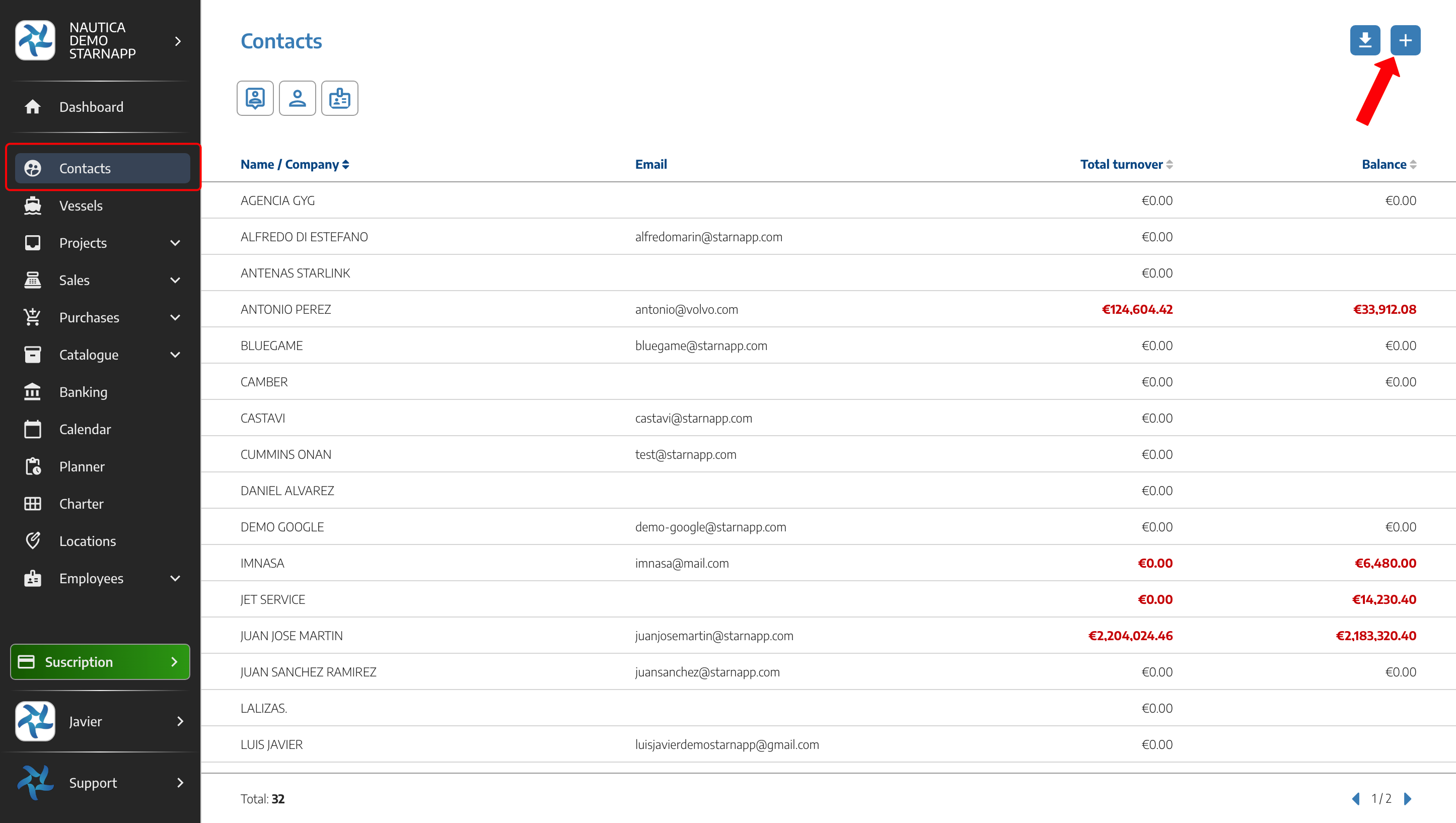Click the Vessels ship icon
Image resolution: width=1456 pixels, height=823 pixels.
coord(33,205)
